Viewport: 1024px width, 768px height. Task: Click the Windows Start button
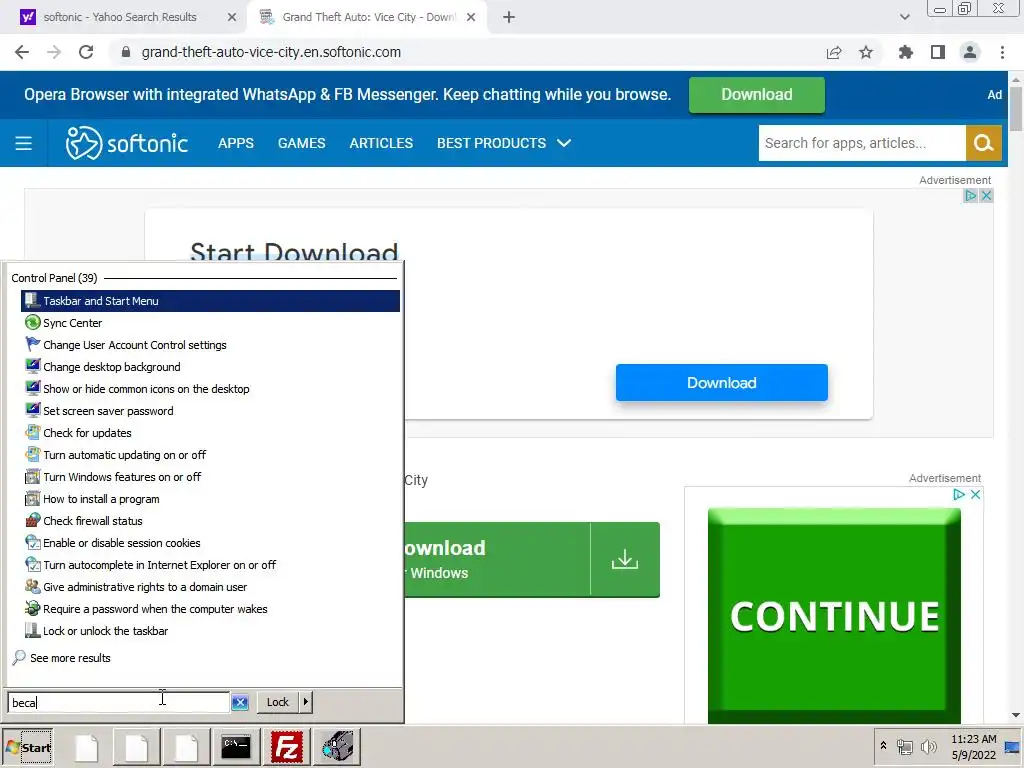pos(27,747)
